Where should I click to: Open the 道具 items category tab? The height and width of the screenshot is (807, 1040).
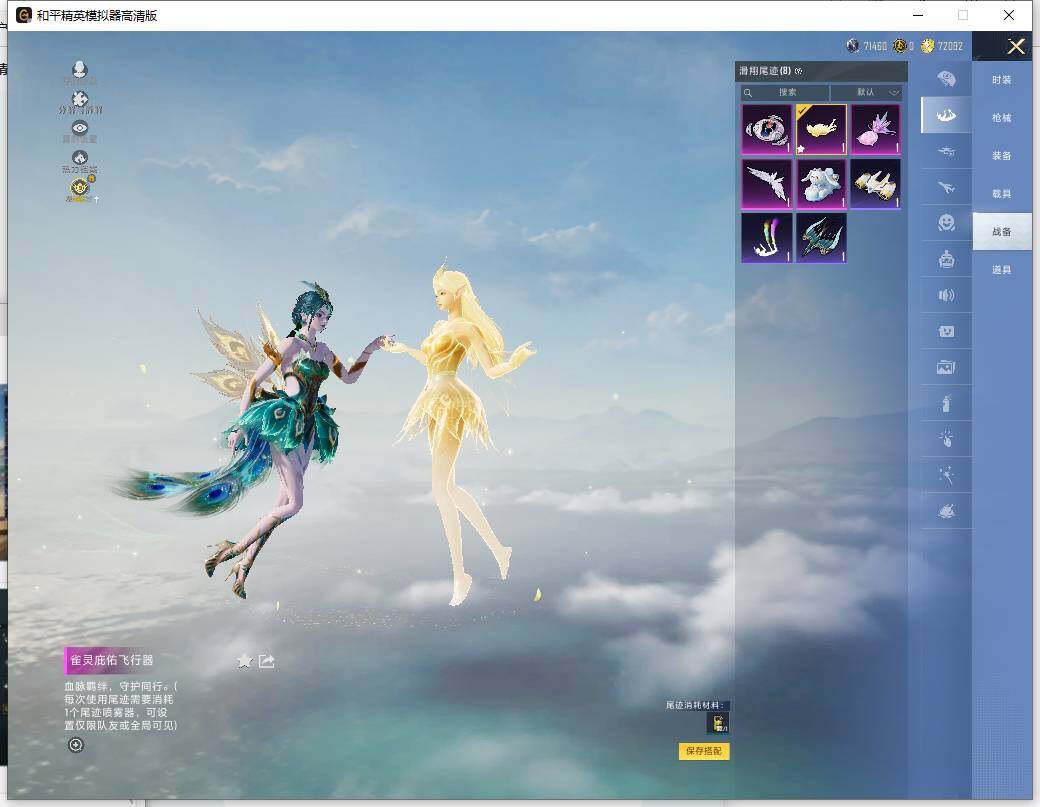pyautogui.click(x=1002, y=269)
